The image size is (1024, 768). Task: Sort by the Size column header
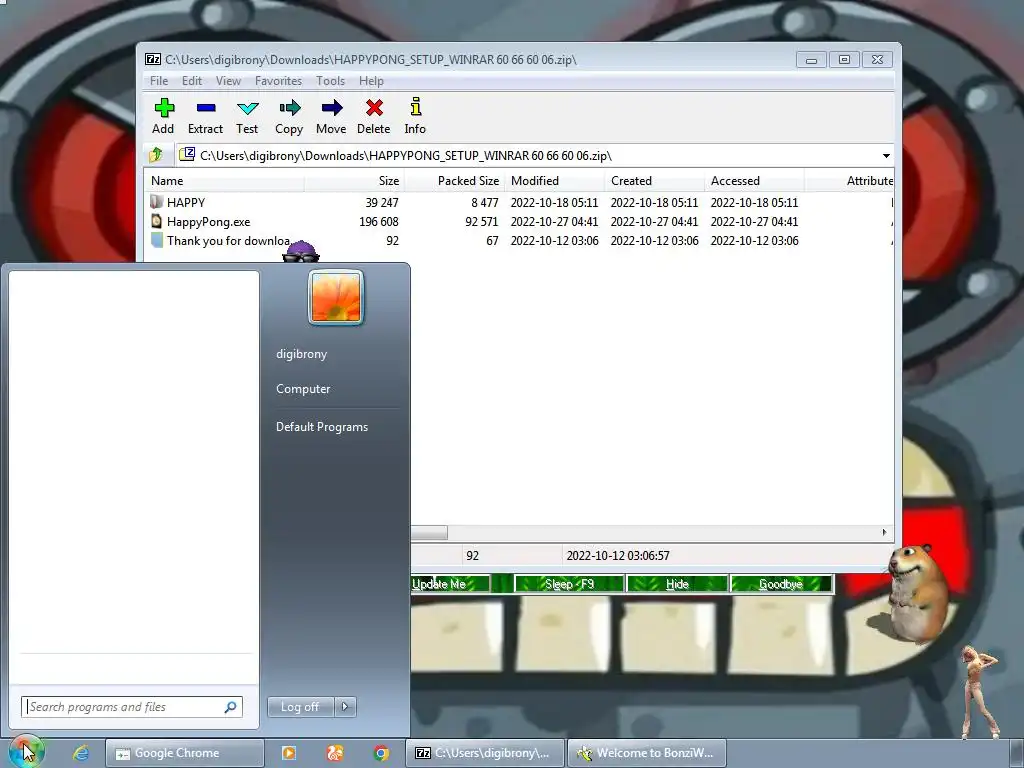354,181
